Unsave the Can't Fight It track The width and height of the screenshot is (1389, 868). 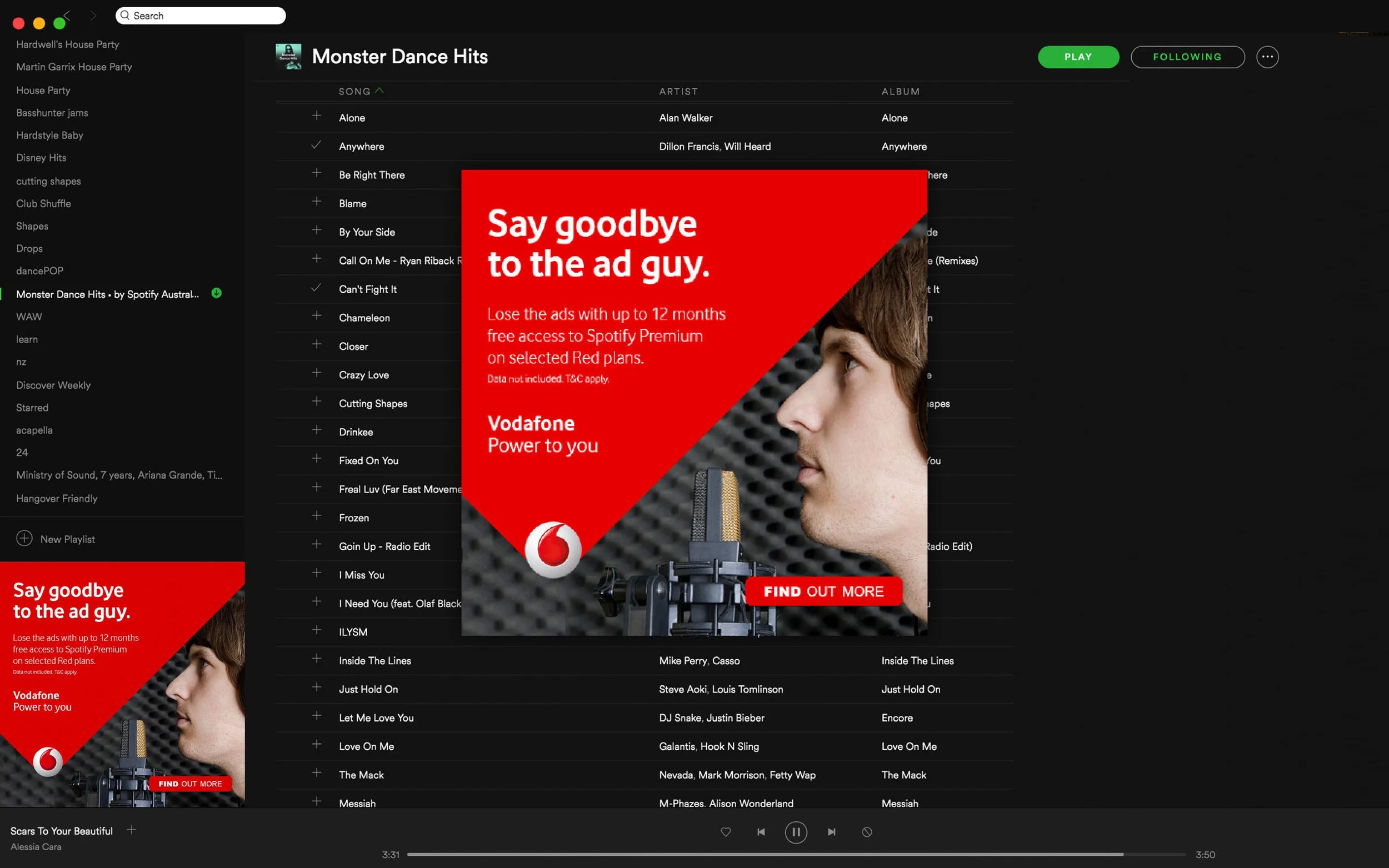316,288
